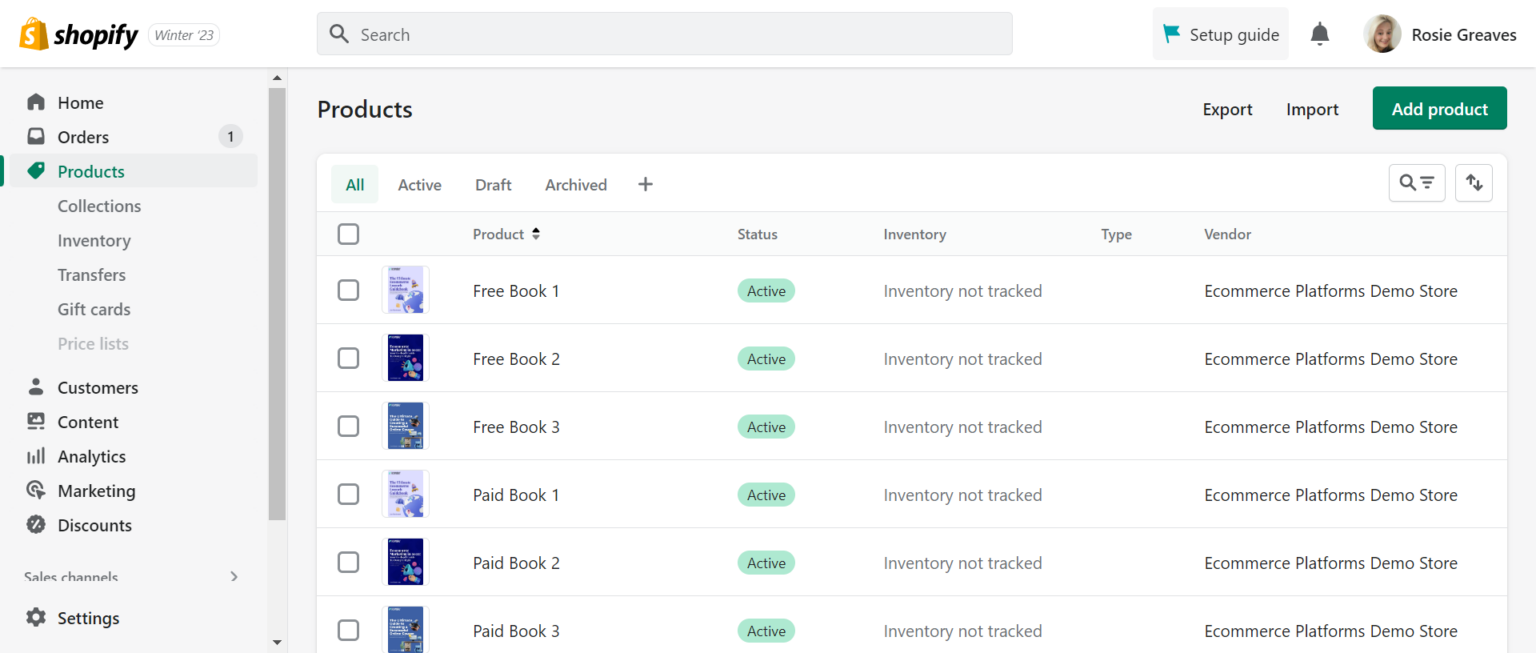Open the Home section
The height and width of the screenshot is (653, 1536).
click(x=82, y=102)
